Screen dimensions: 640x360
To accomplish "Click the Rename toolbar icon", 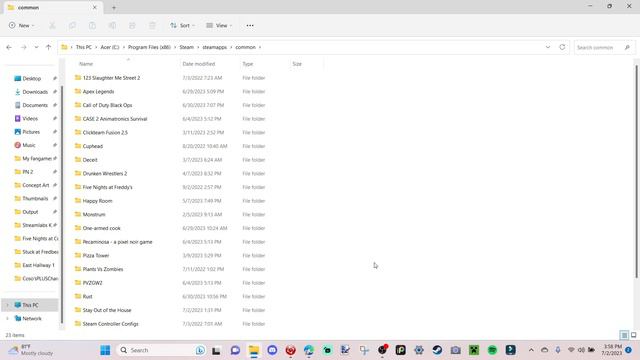I will [x=112, y=26].
